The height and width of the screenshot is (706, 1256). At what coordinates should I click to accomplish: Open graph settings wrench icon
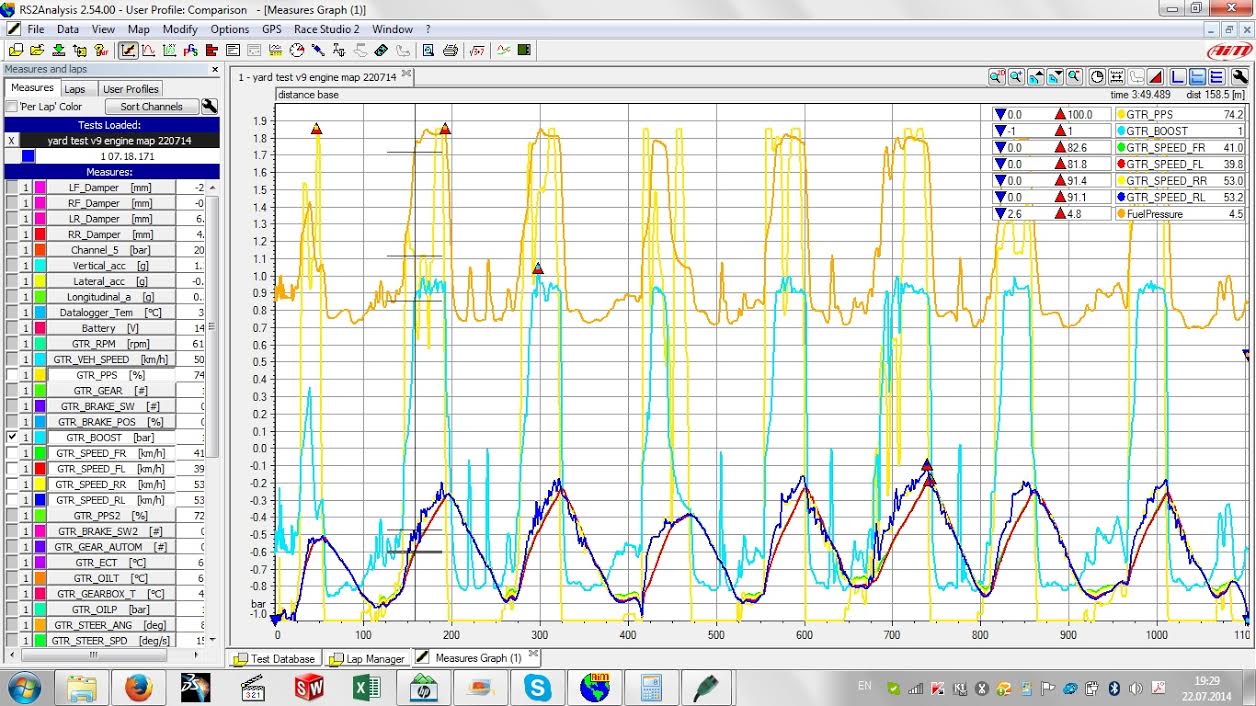(x=1240, y=76)
